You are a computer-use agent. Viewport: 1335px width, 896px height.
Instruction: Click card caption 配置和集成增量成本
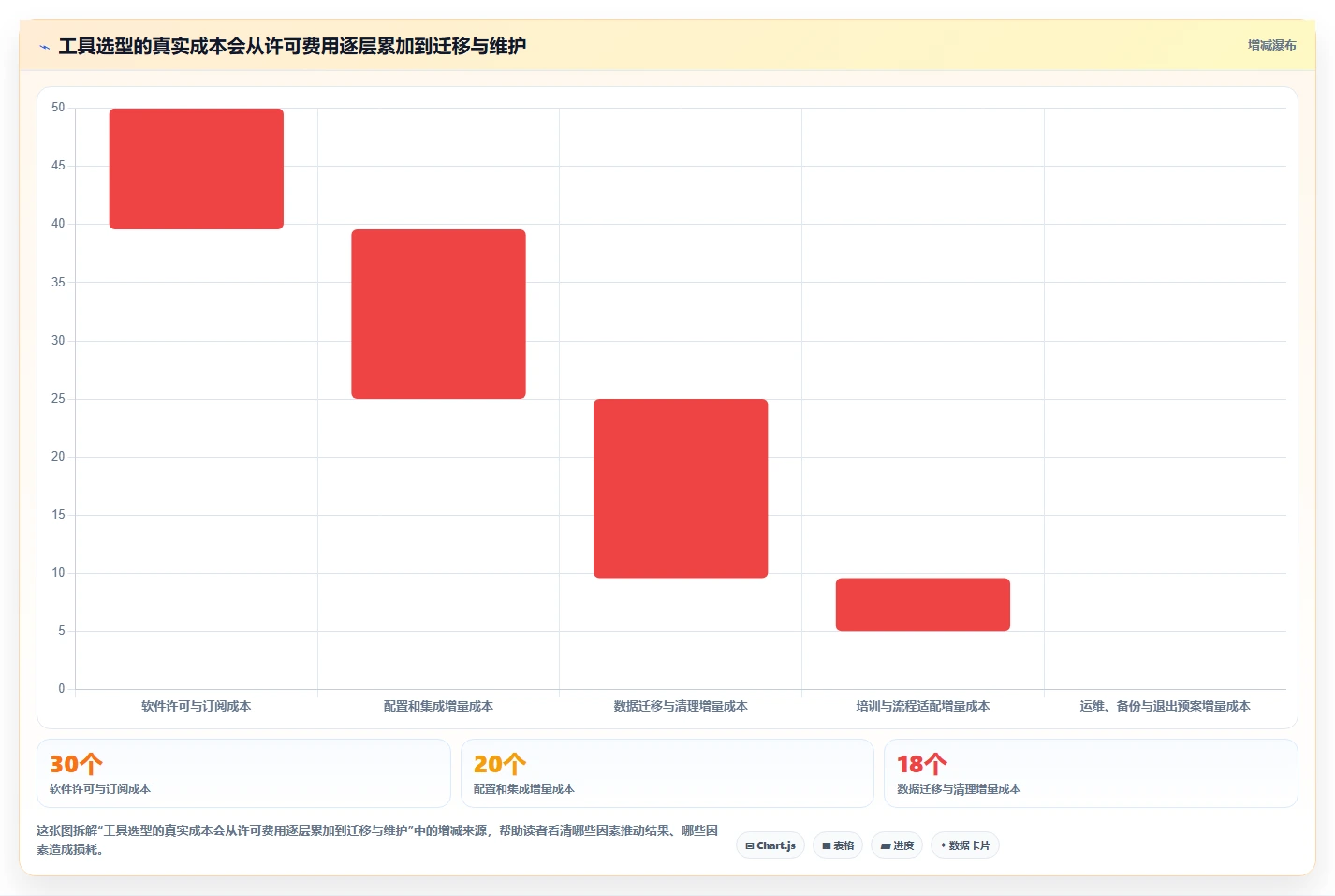(x=524, y=789)
